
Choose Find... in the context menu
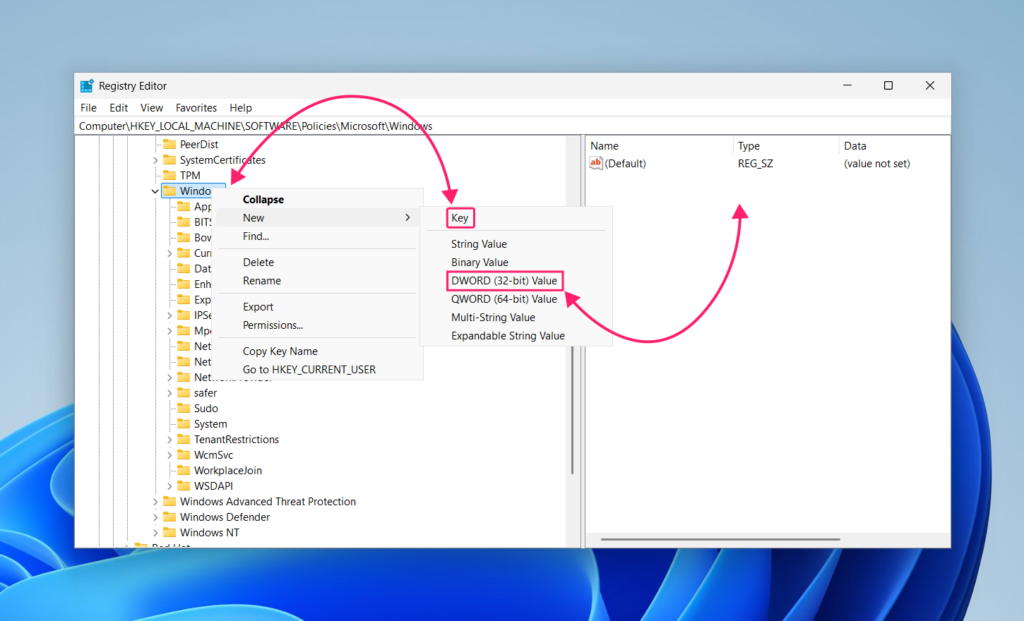point(318,236)
